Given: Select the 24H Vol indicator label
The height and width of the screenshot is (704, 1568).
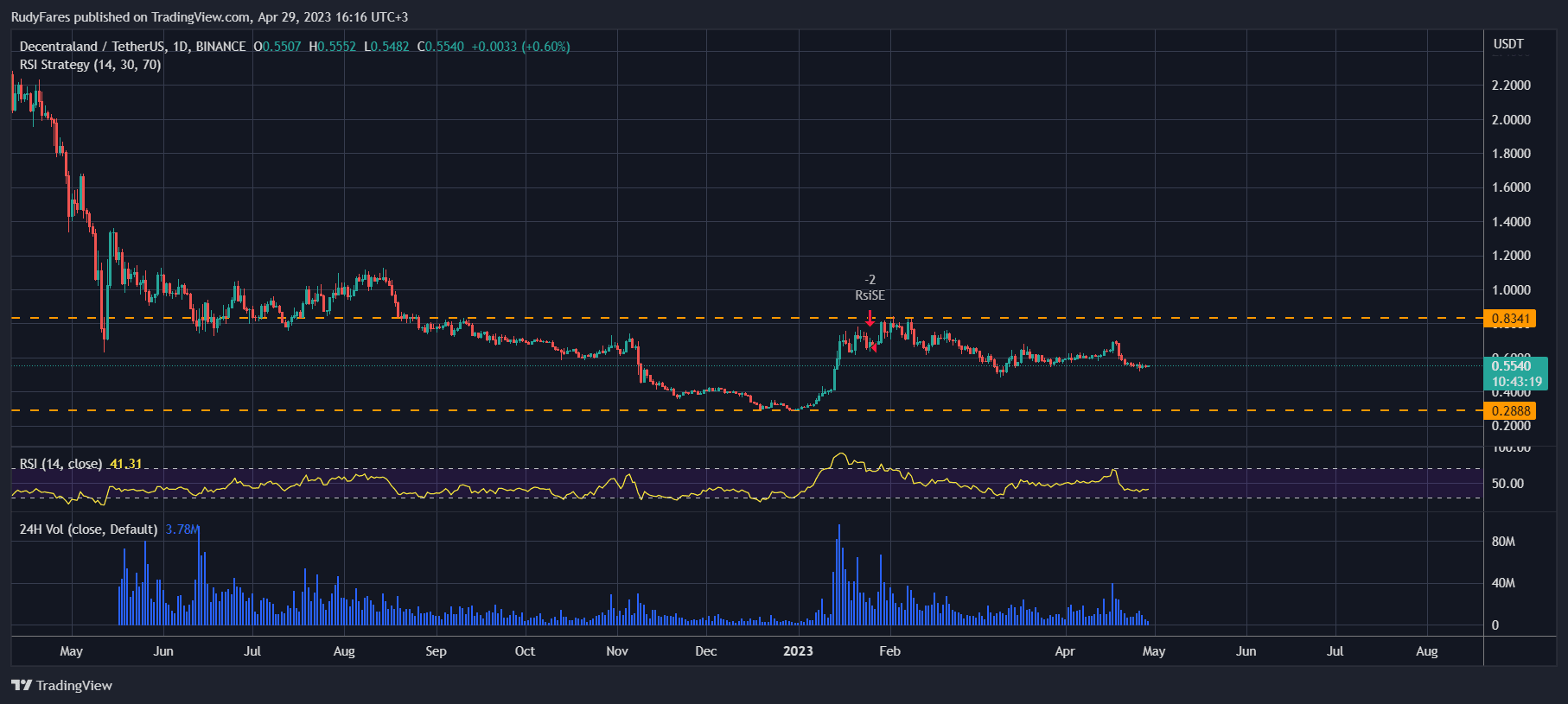Looking at the screenshot, I should [x=88, y=530].
